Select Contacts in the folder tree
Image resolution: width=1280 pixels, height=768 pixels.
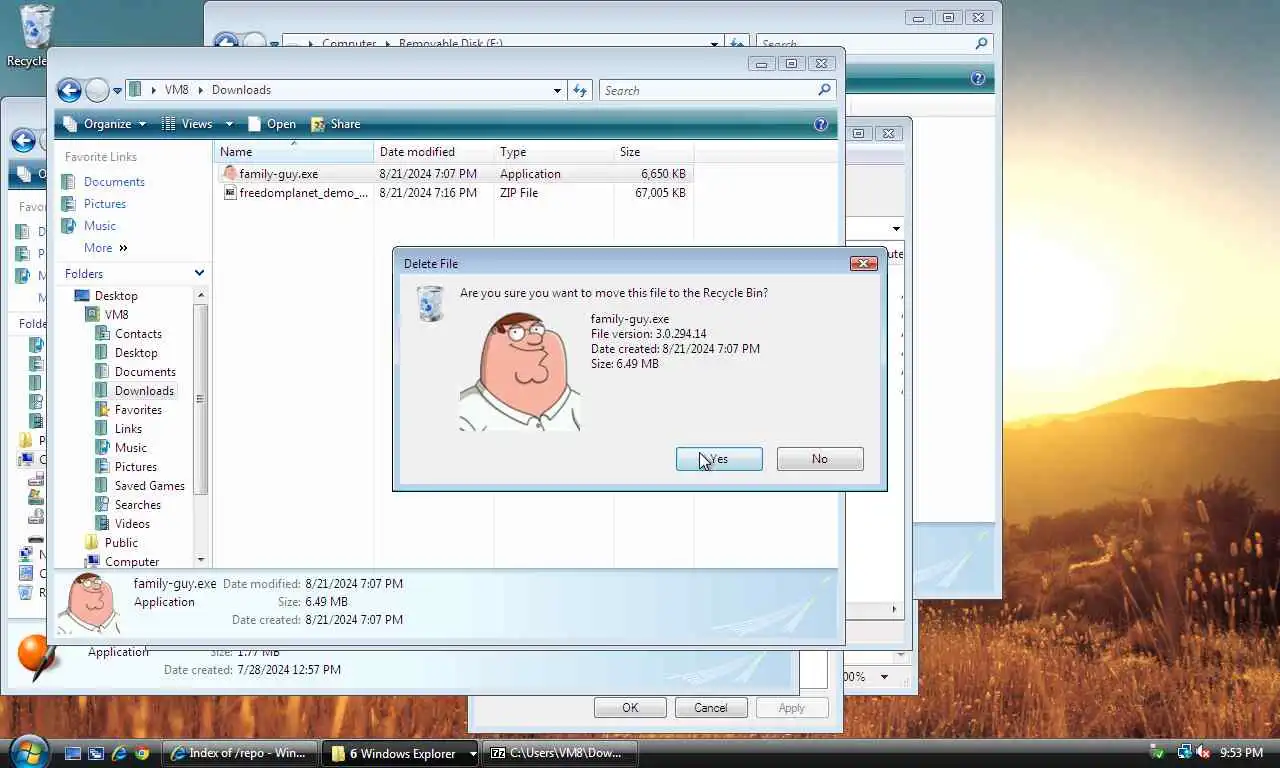coord(138,334)
